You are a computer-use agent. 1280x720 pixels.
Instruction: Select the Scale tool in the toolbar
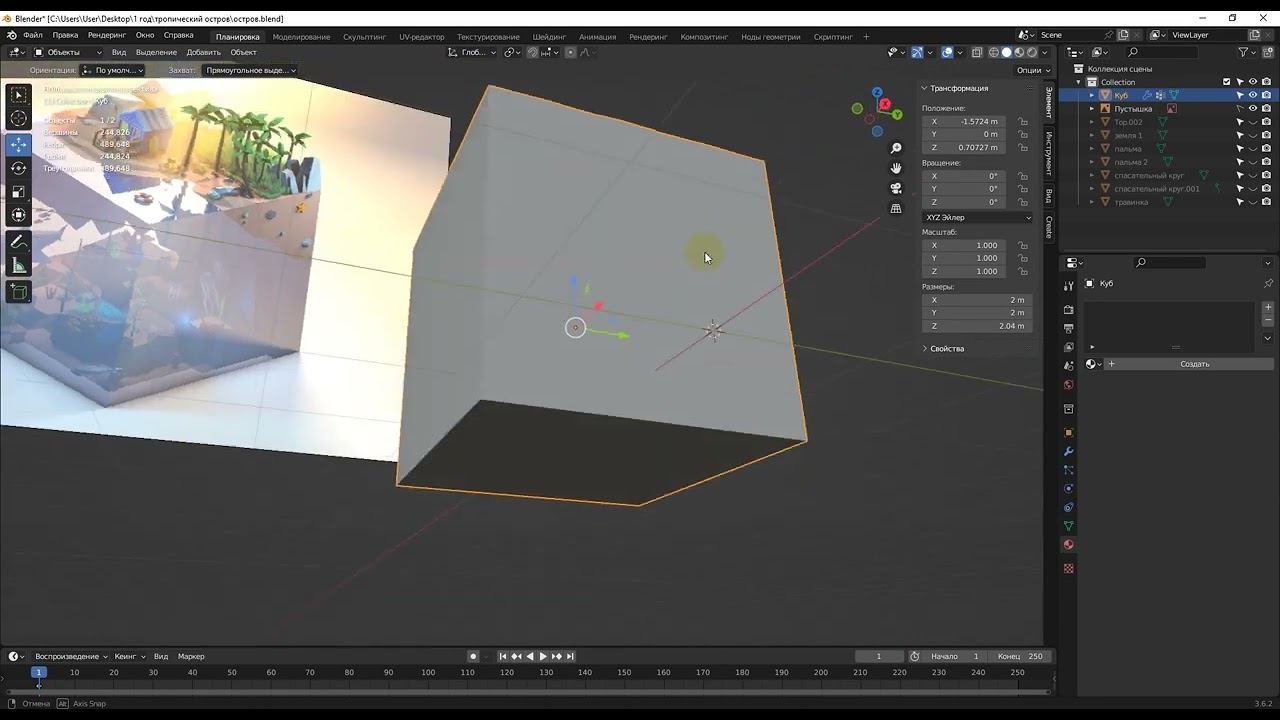pyautogui.click(x=18, y=192)
